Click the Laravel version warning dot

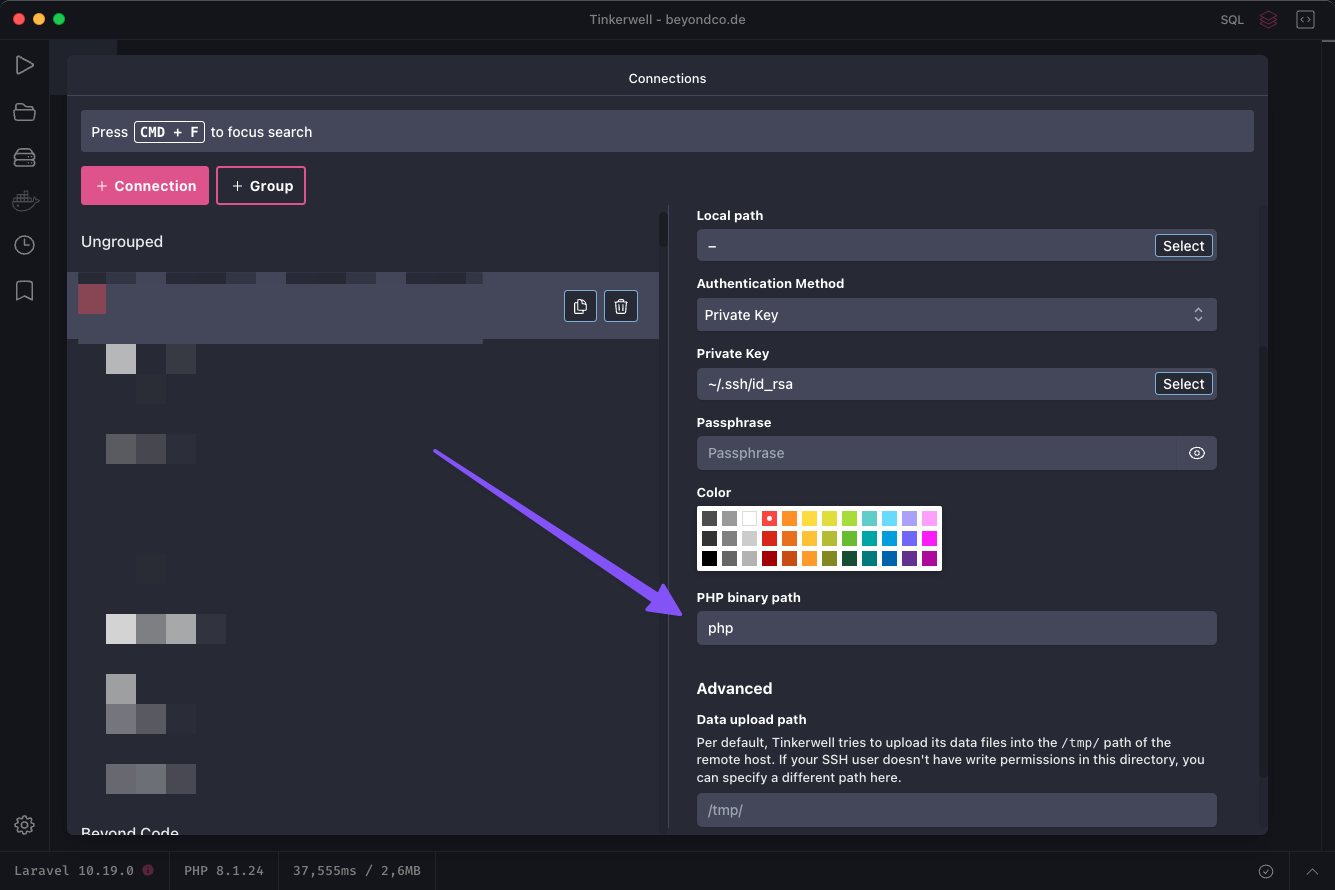[x=148, y=870]
